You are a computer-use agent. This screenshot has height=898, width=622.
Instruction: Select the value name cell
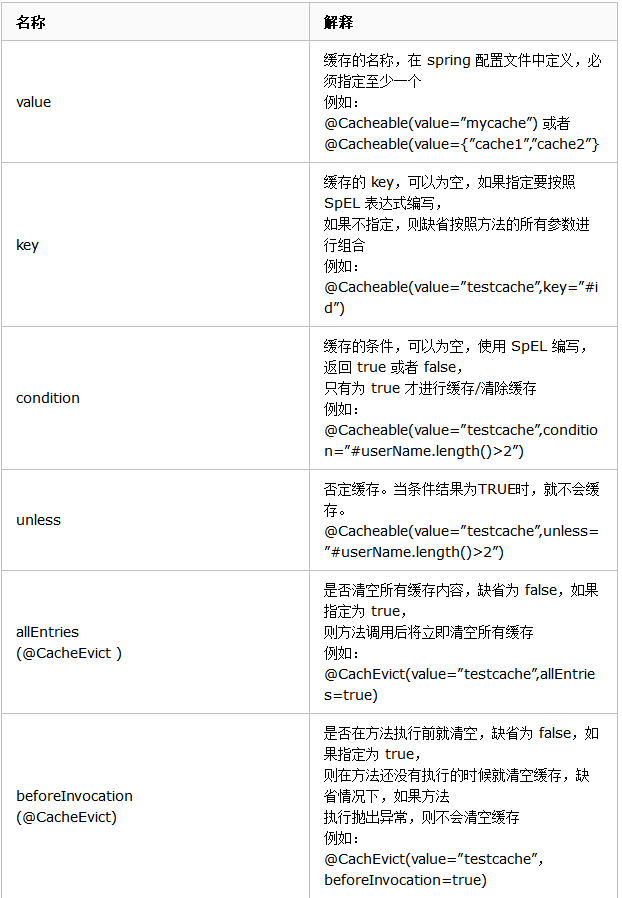pyautogui.click(x=33, y=102)
